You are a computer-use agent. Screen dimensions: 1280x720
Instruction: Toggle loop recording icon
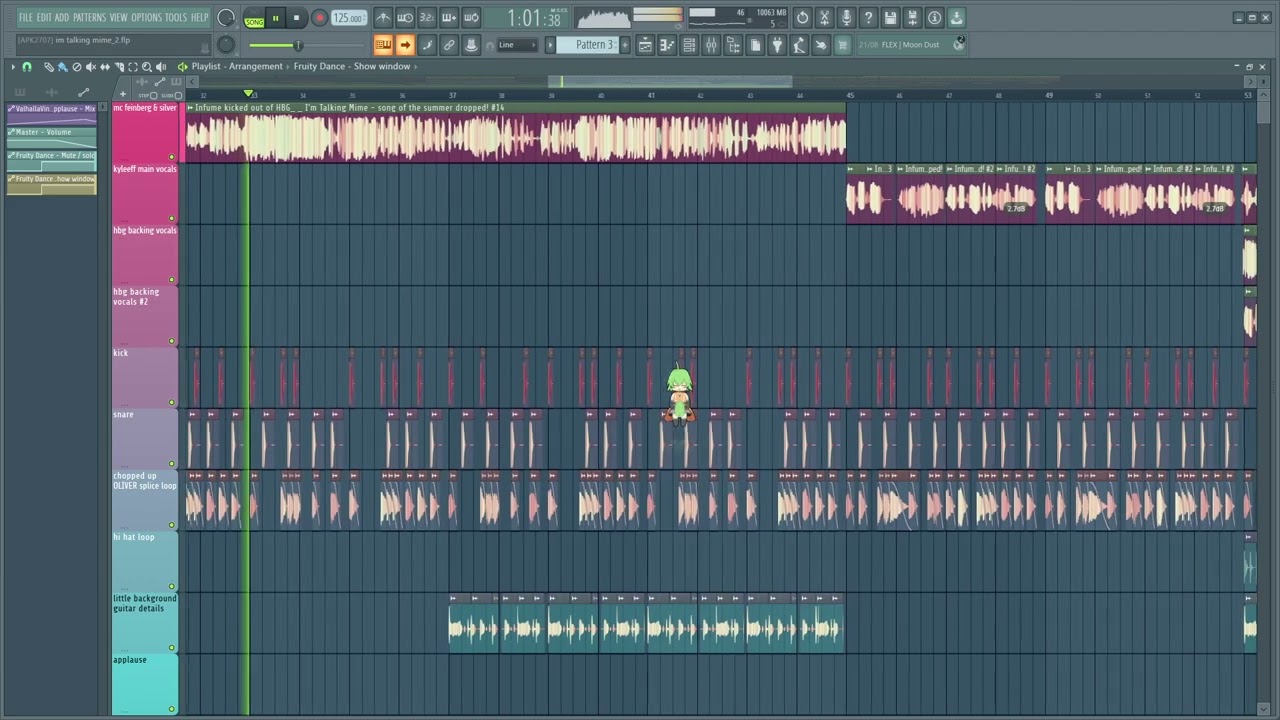471,18
